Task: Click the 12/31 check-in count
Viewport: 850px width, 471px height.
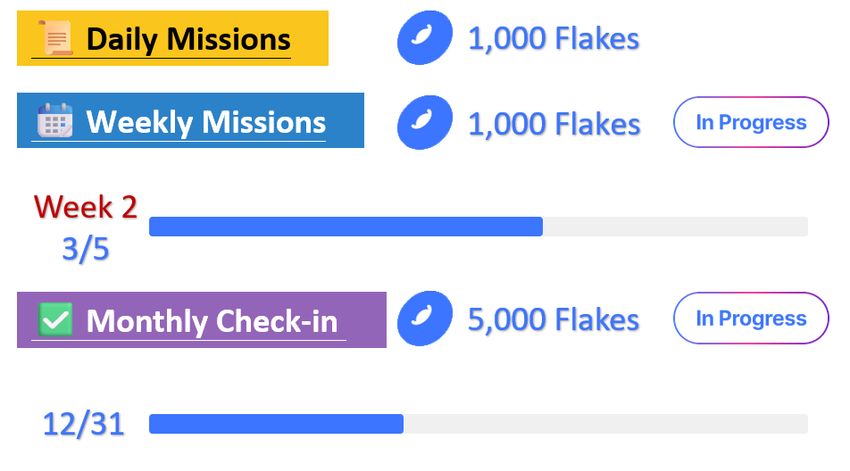Action: click(84, 424)
